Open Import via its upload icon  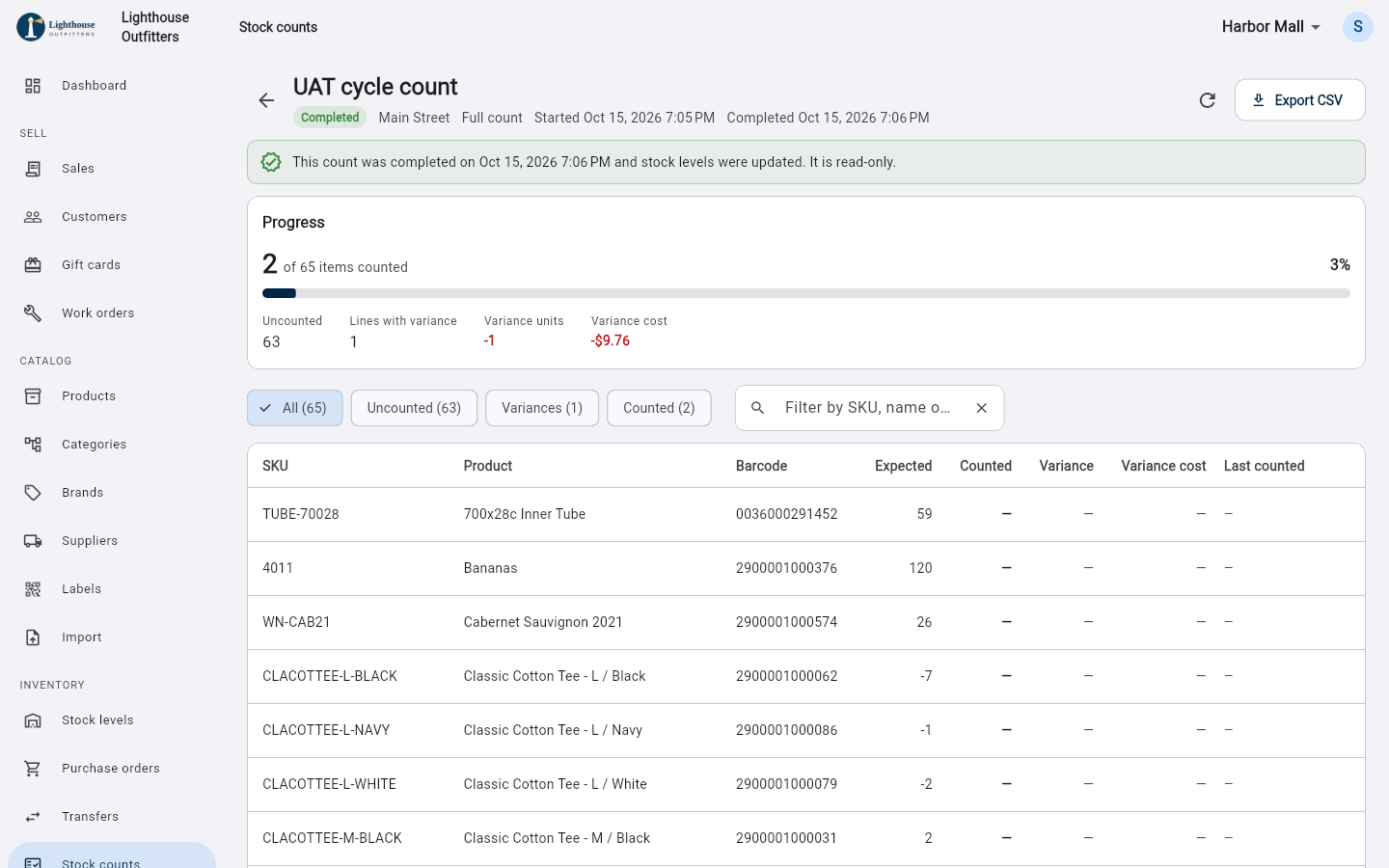pyautogui.click(x=33, y=637)
